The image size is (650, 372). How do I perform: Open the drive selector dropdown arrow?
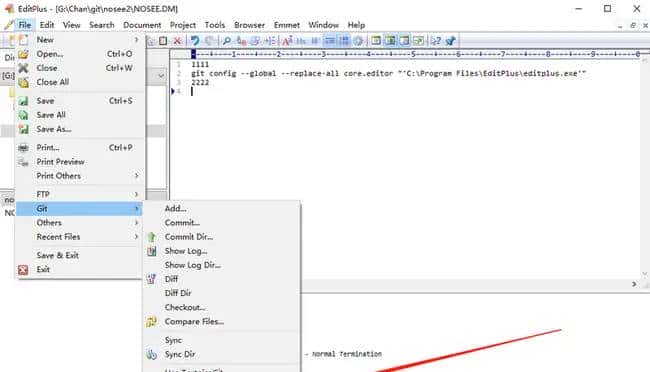point(161,76)
